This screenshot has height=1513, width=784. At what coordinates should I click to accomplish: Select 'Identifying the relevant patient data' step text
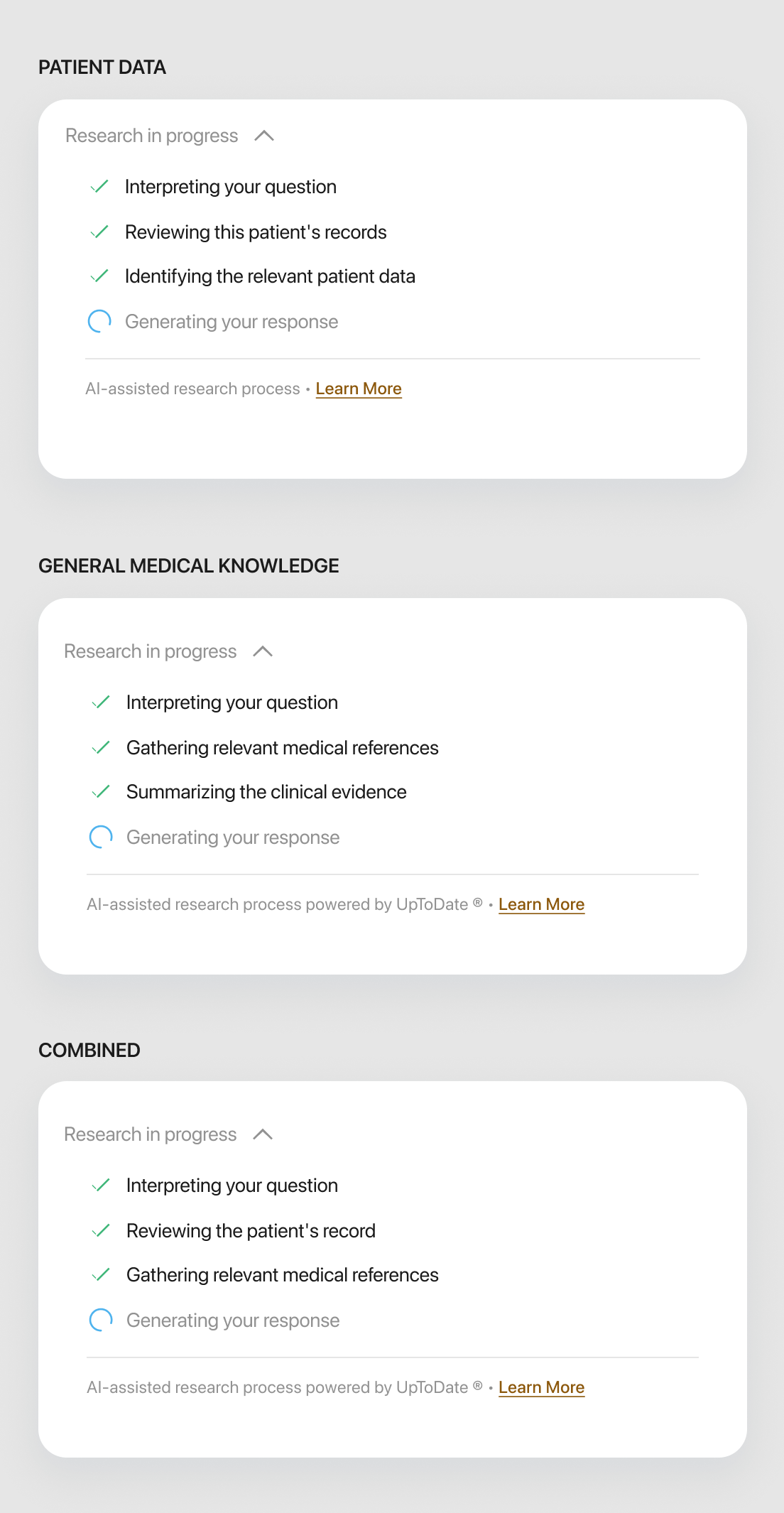(x=270, y=276)
